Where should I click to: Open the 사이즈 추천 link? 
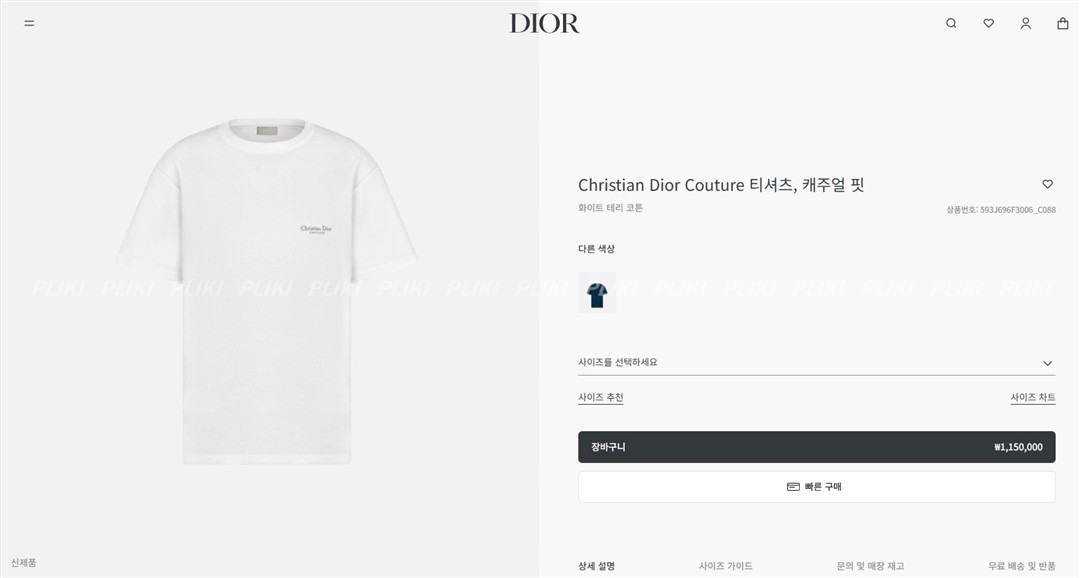[601, 398]
